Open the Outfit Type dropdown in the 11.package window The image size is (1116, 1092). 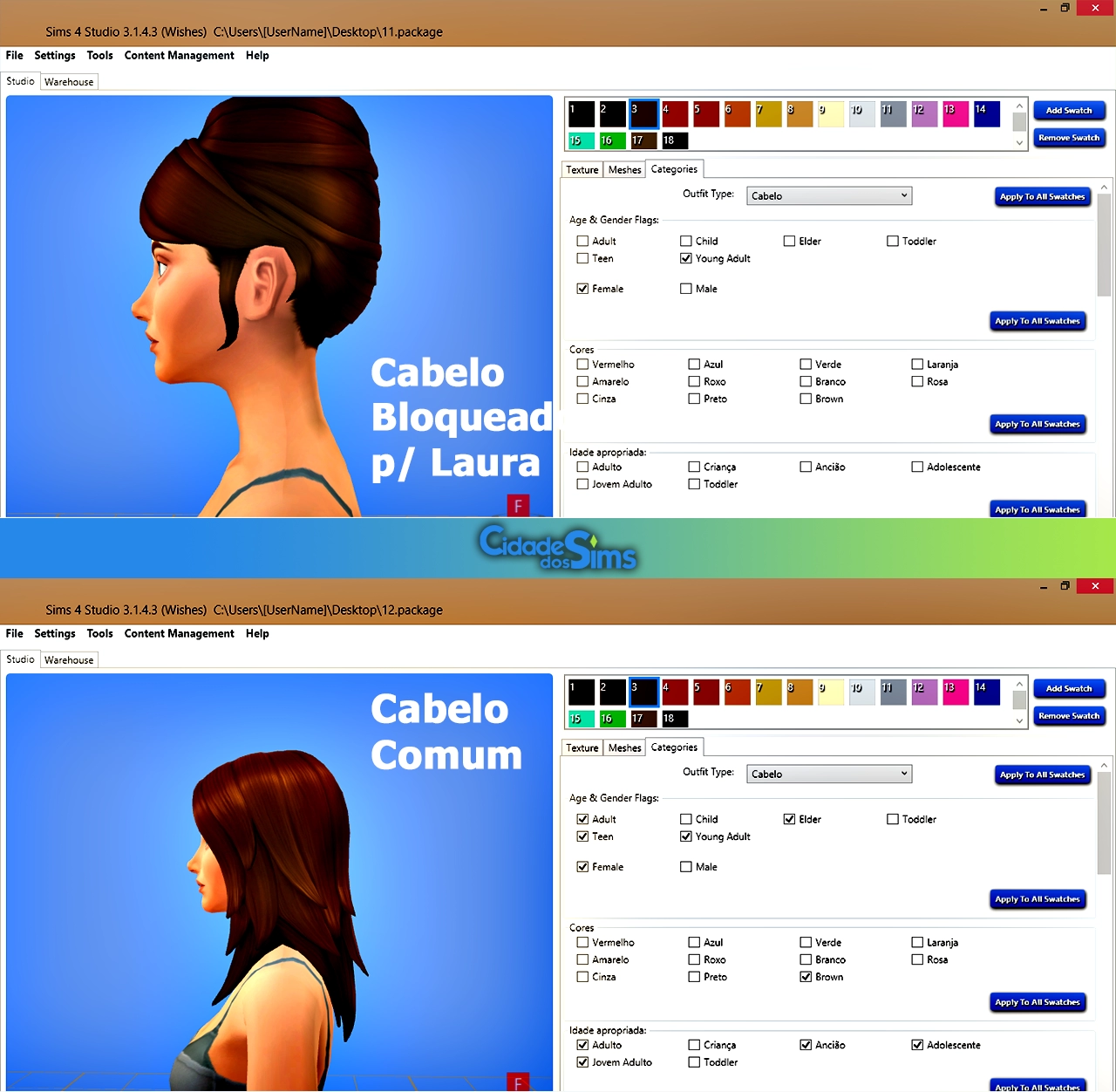(829, 196)
